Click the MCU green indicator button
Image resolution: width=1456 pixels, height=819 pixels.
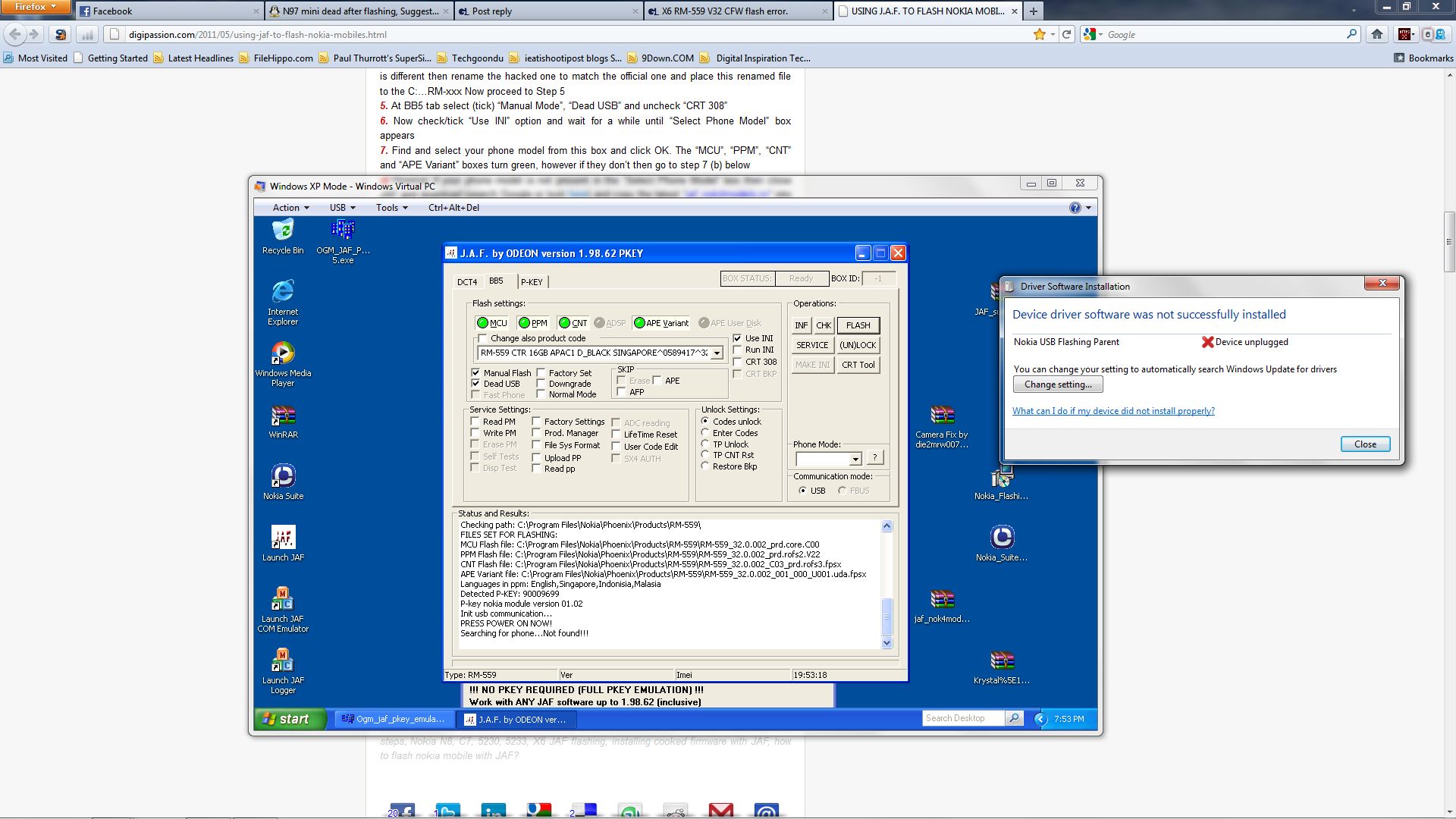pyautogui.click(x=491, y=323)
